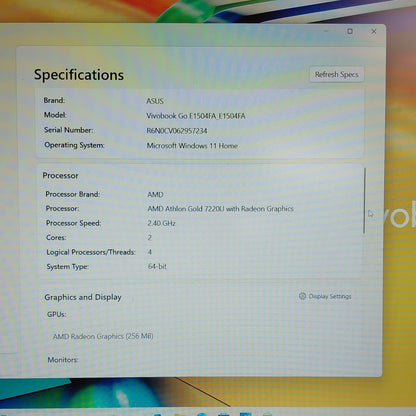Select the 2.40 GHz processor speed value
This screenshot has height=416, width=416.
(162, 223)
